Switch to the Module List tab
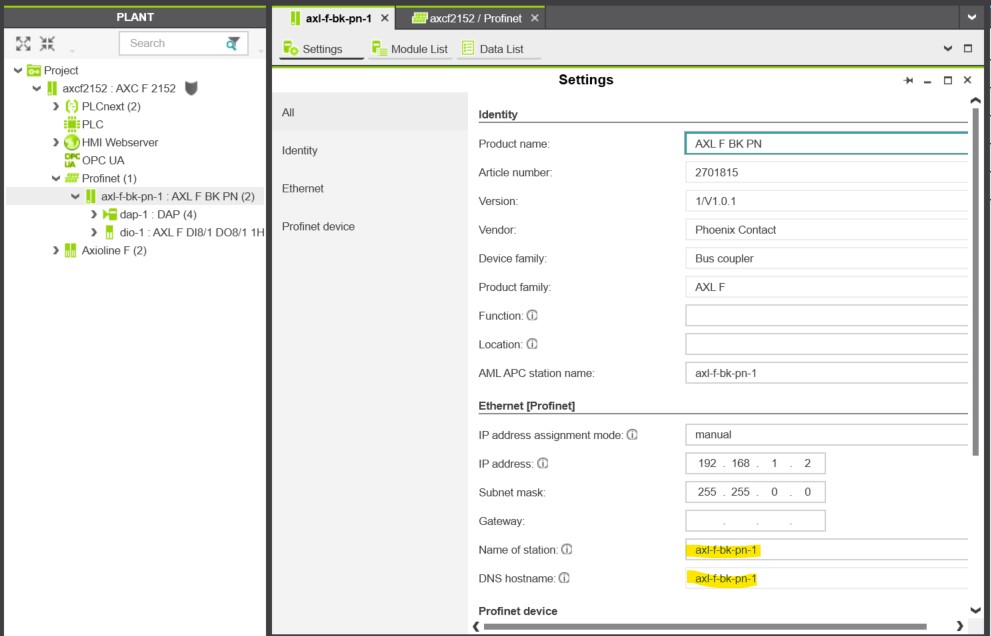The image size is (991, 636). pyautogui.click(x=410, y=49)
